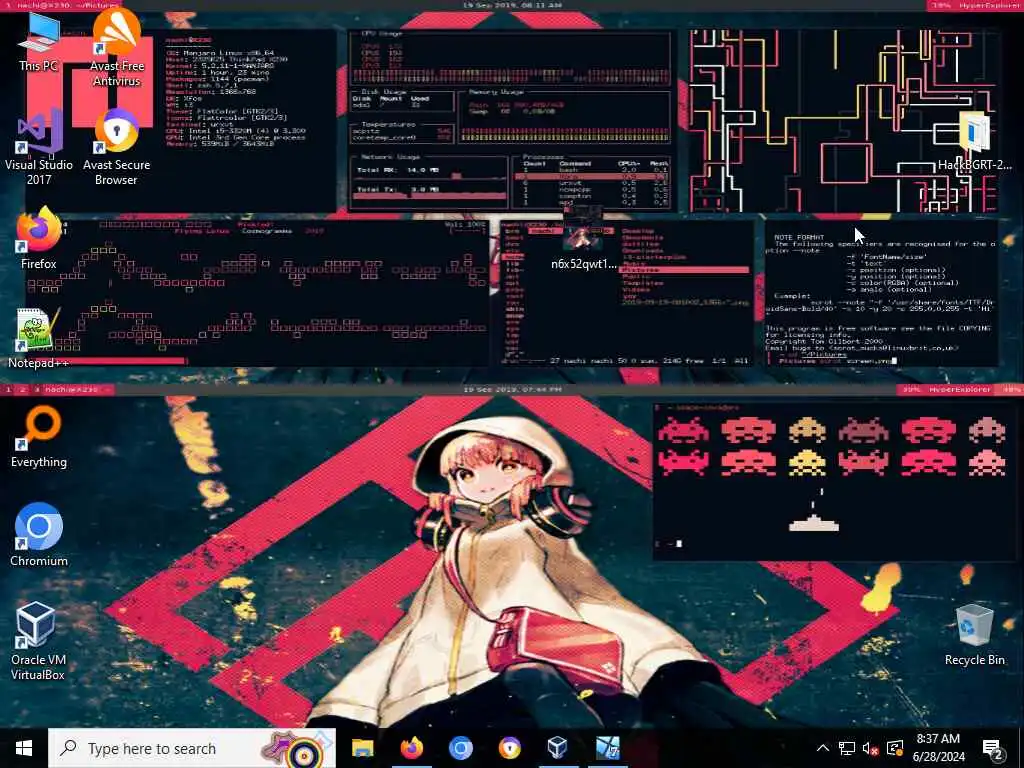Select the Everything search desktop shortcut

point(39,439)
